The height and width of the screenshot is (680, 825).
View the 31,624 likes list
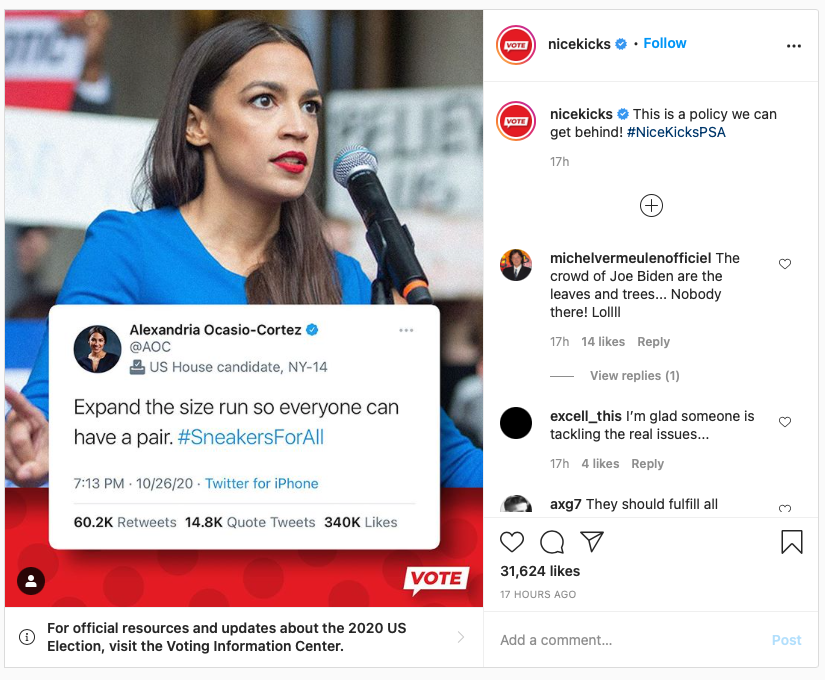coord(540,571)
